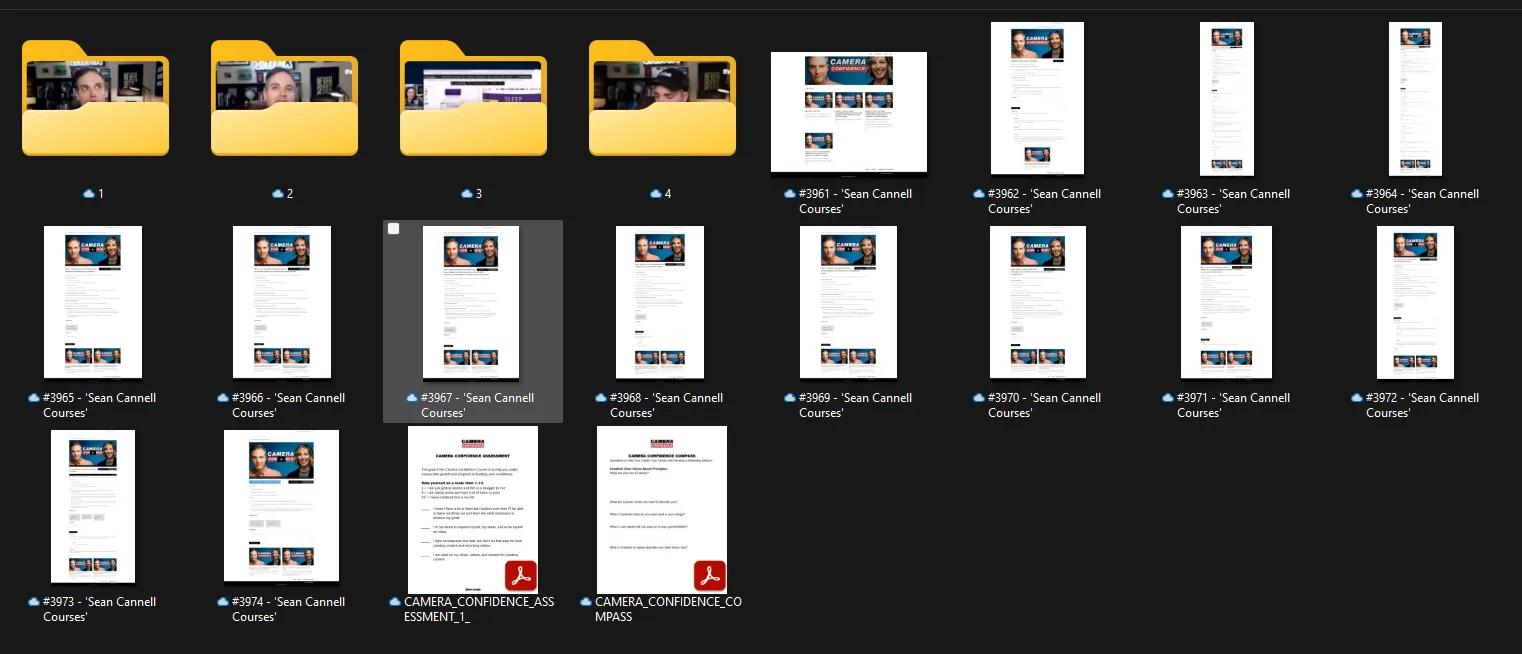Select the #3973 Sean Cannell Courses thumbnail
The image size is (1522, 654).
coord(93,506)
